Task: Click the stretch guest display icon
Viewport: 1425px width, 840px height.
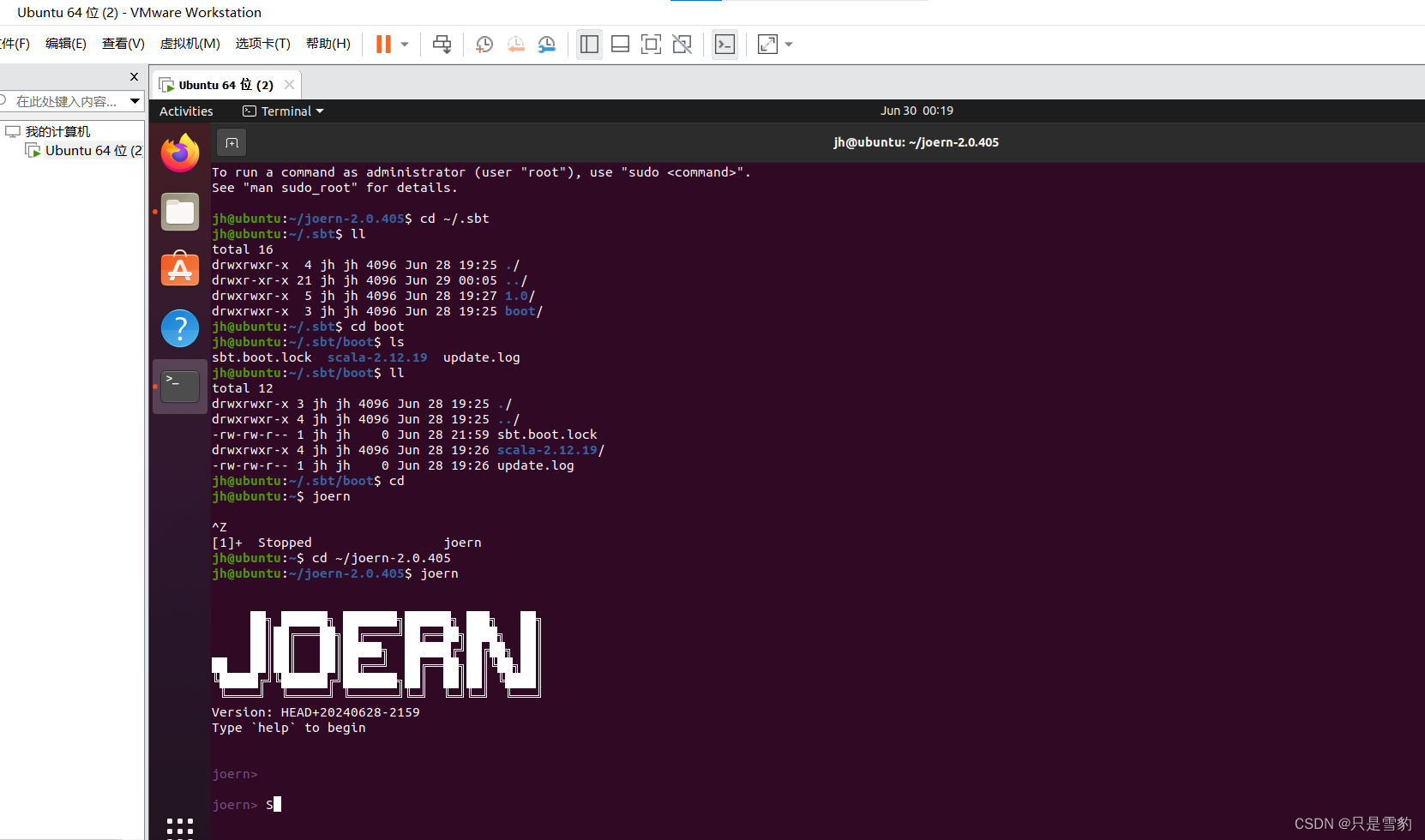Action: click(767, 44)
